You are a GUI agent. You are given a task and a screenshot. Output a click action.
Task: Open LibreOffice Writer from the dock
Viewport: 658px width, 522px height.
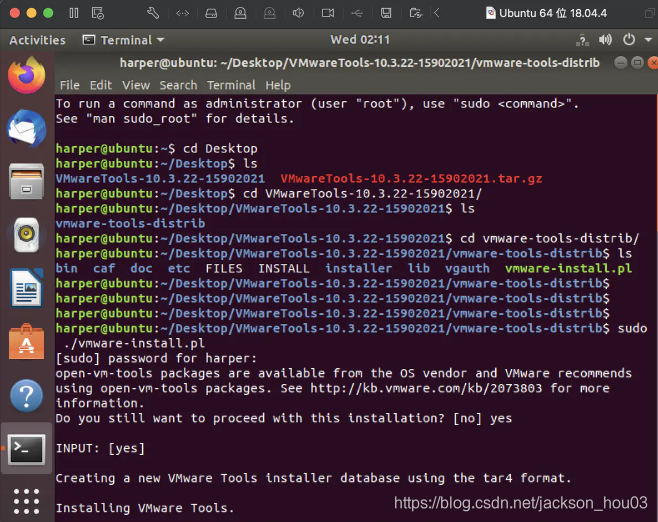click(26, 288)
